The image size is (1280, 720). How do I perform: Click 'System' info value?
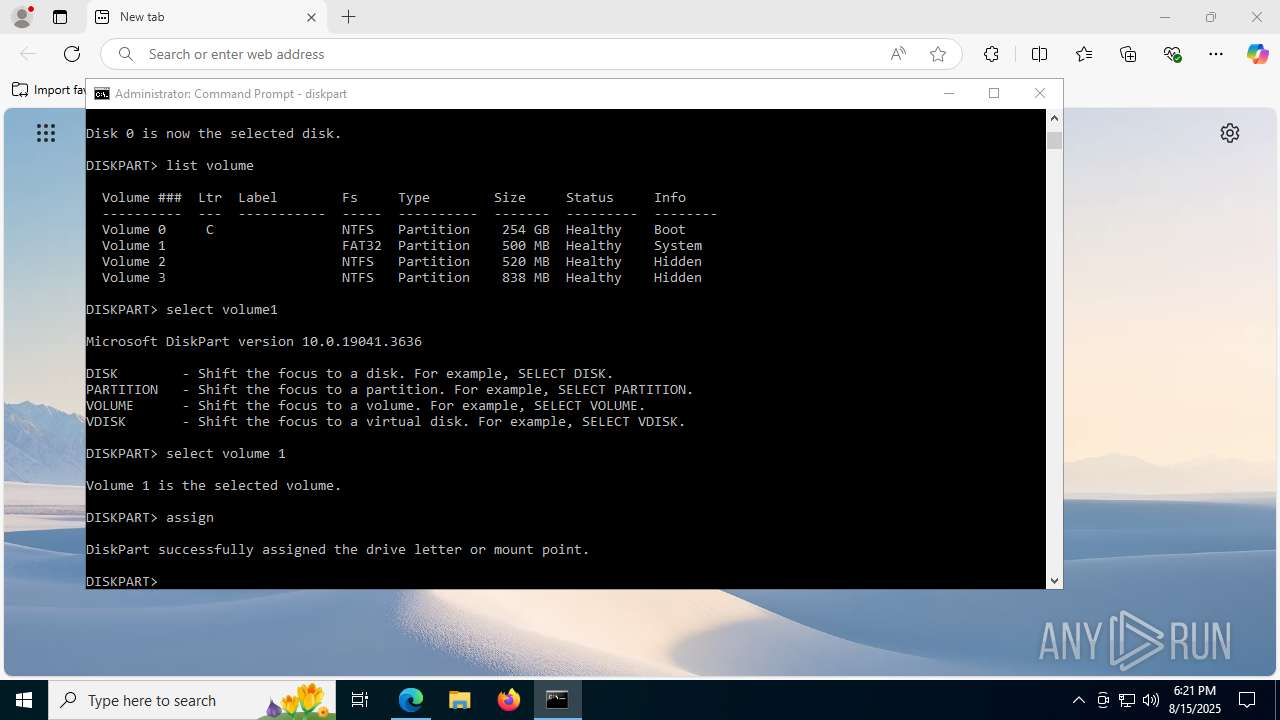(678, 245)
